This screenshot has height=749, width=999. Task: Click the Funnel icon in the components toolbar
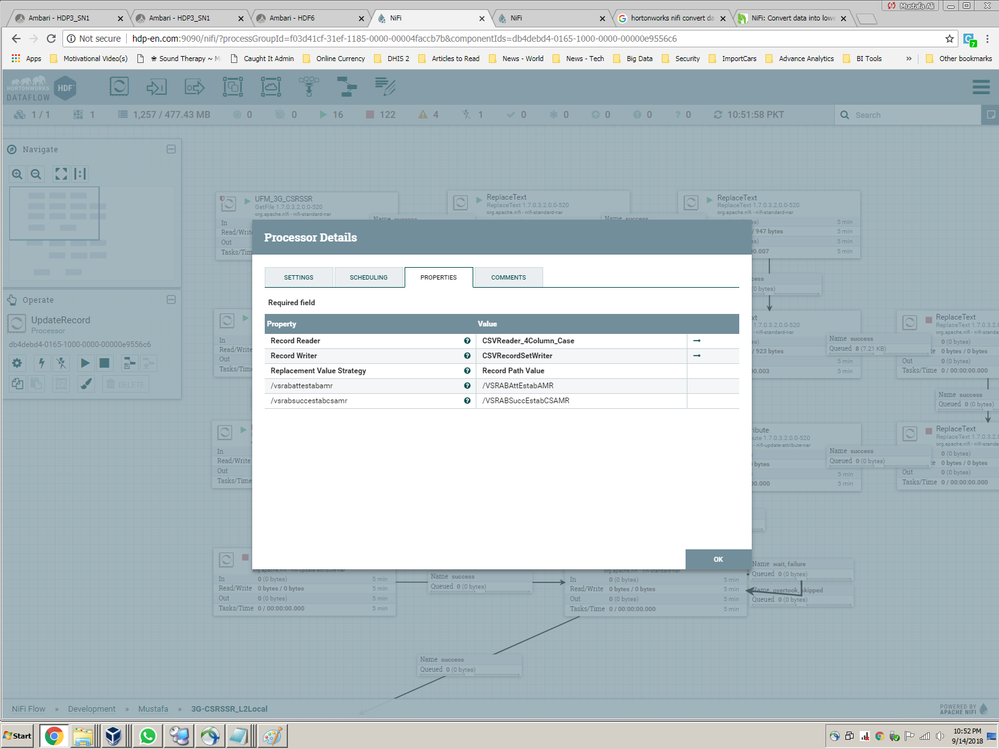pyautogui.click(x=310, y=87)
